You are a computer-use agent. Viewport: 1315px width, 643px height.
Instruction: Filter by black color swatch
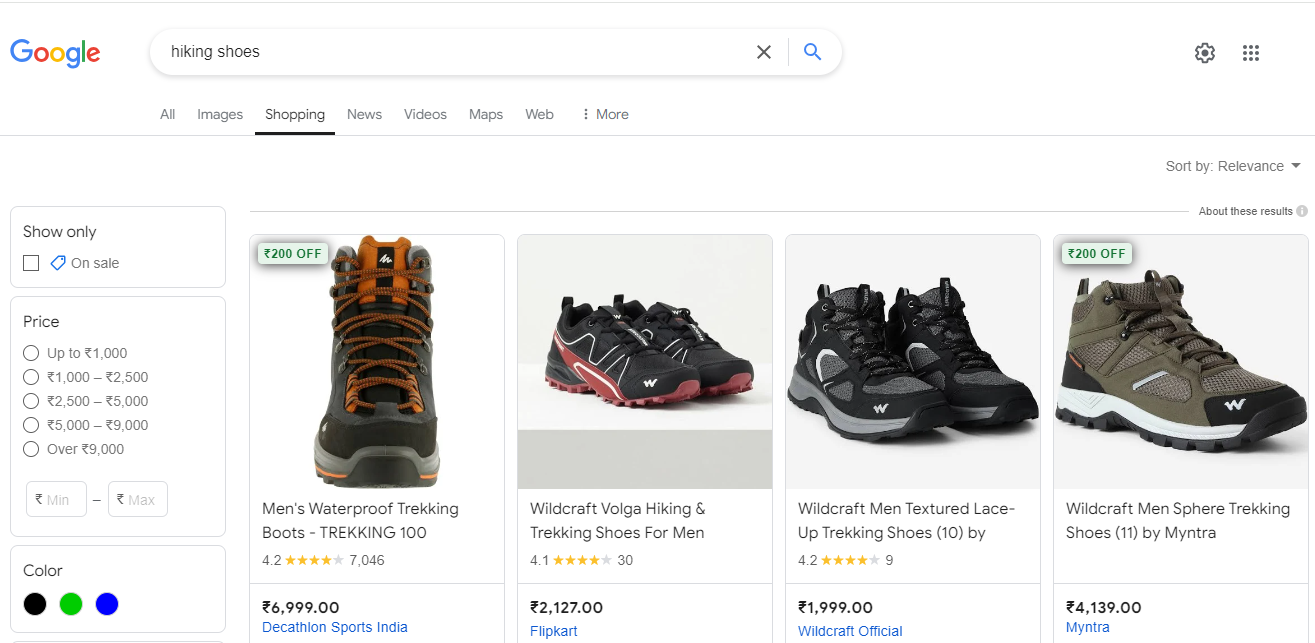(x=35, y=604)
